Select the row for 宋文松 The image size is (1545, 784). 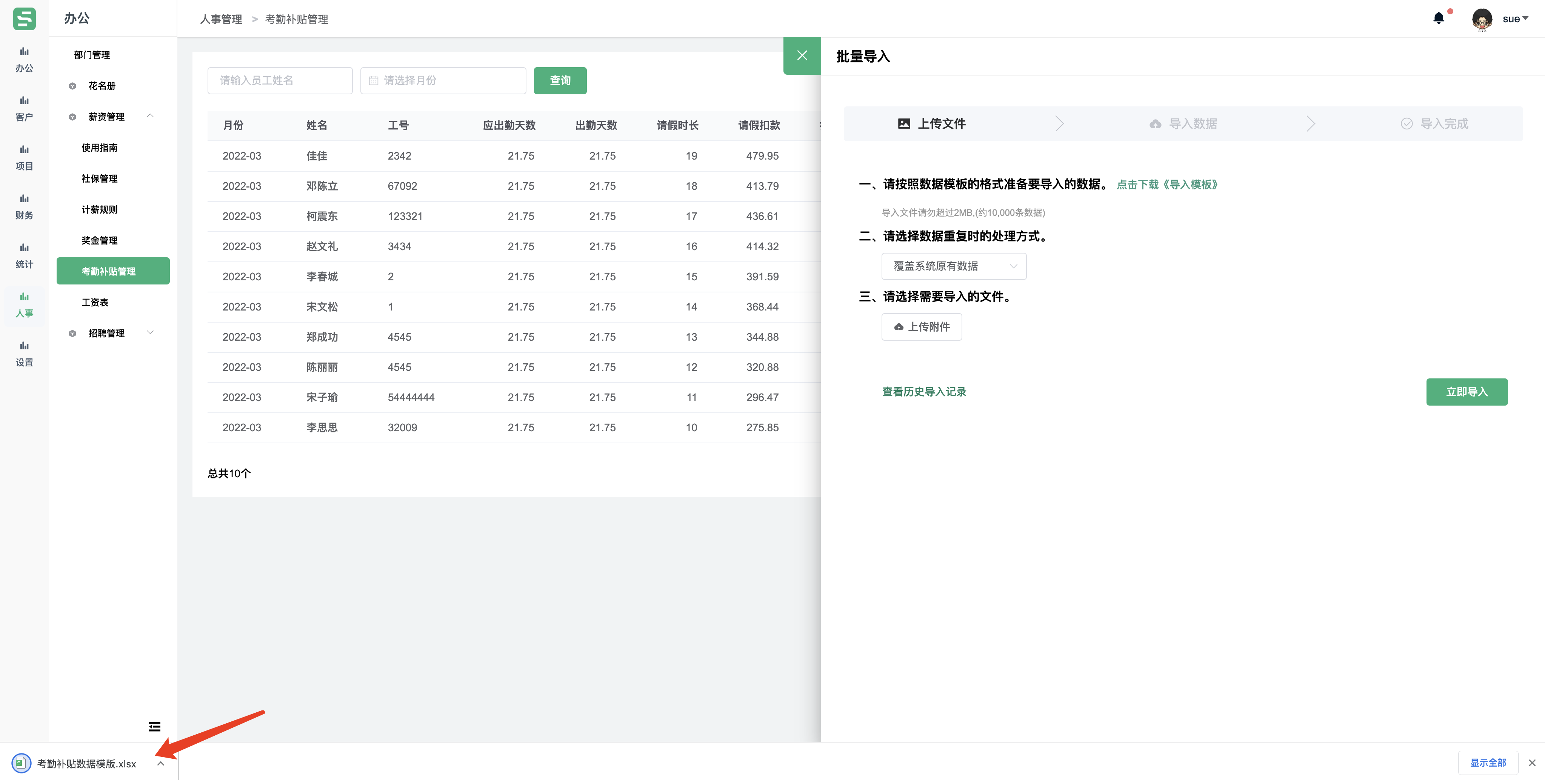point(514,307)
